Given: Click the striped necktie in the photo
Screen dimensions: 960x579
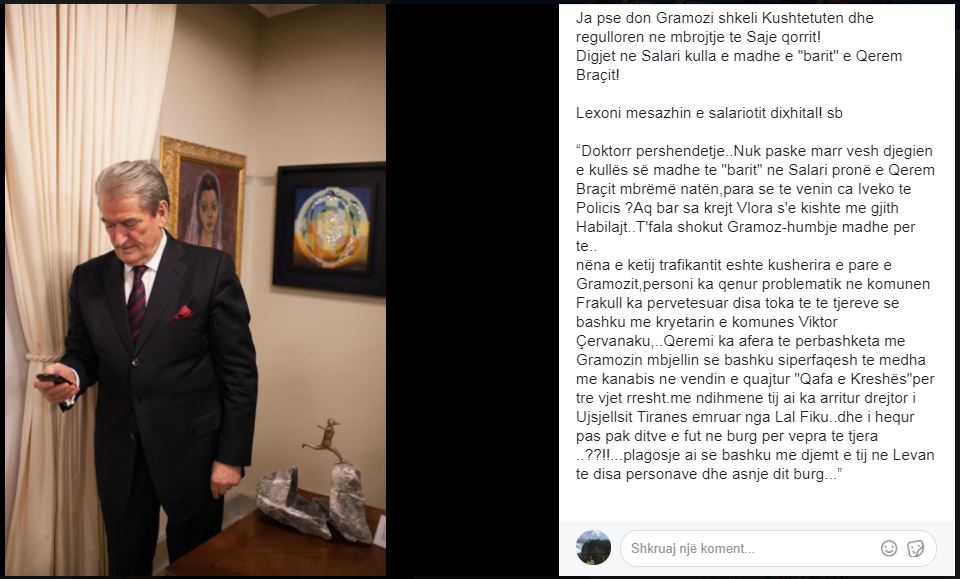Looking at the screenshot, I should 136,301.
